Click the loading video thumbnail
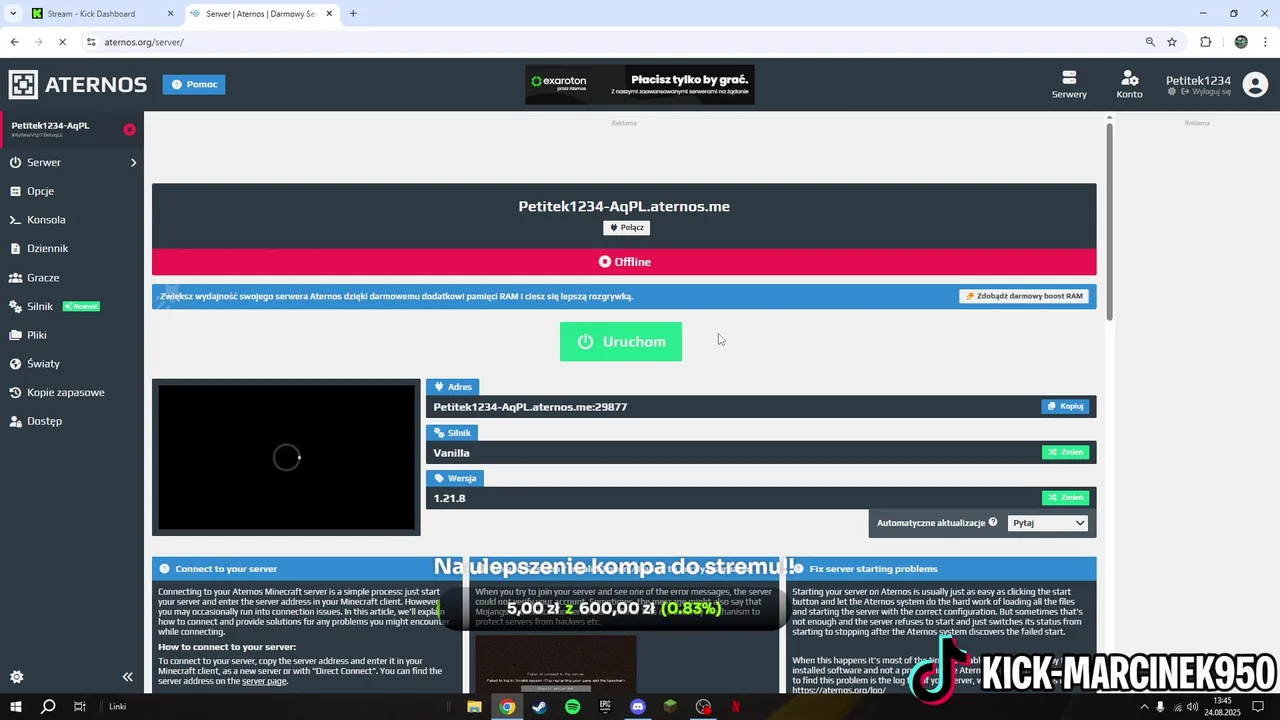 point(286,457)
